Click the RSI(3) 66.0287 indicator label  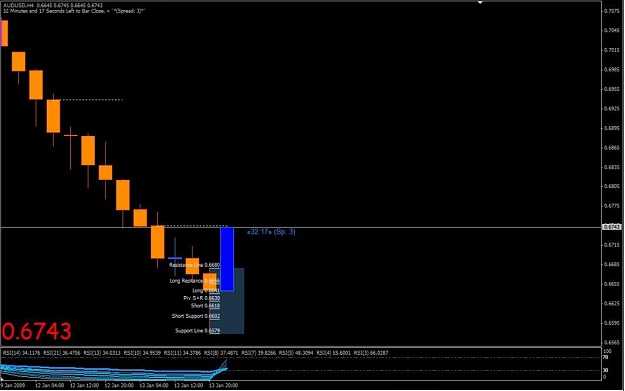pos(371,353)
